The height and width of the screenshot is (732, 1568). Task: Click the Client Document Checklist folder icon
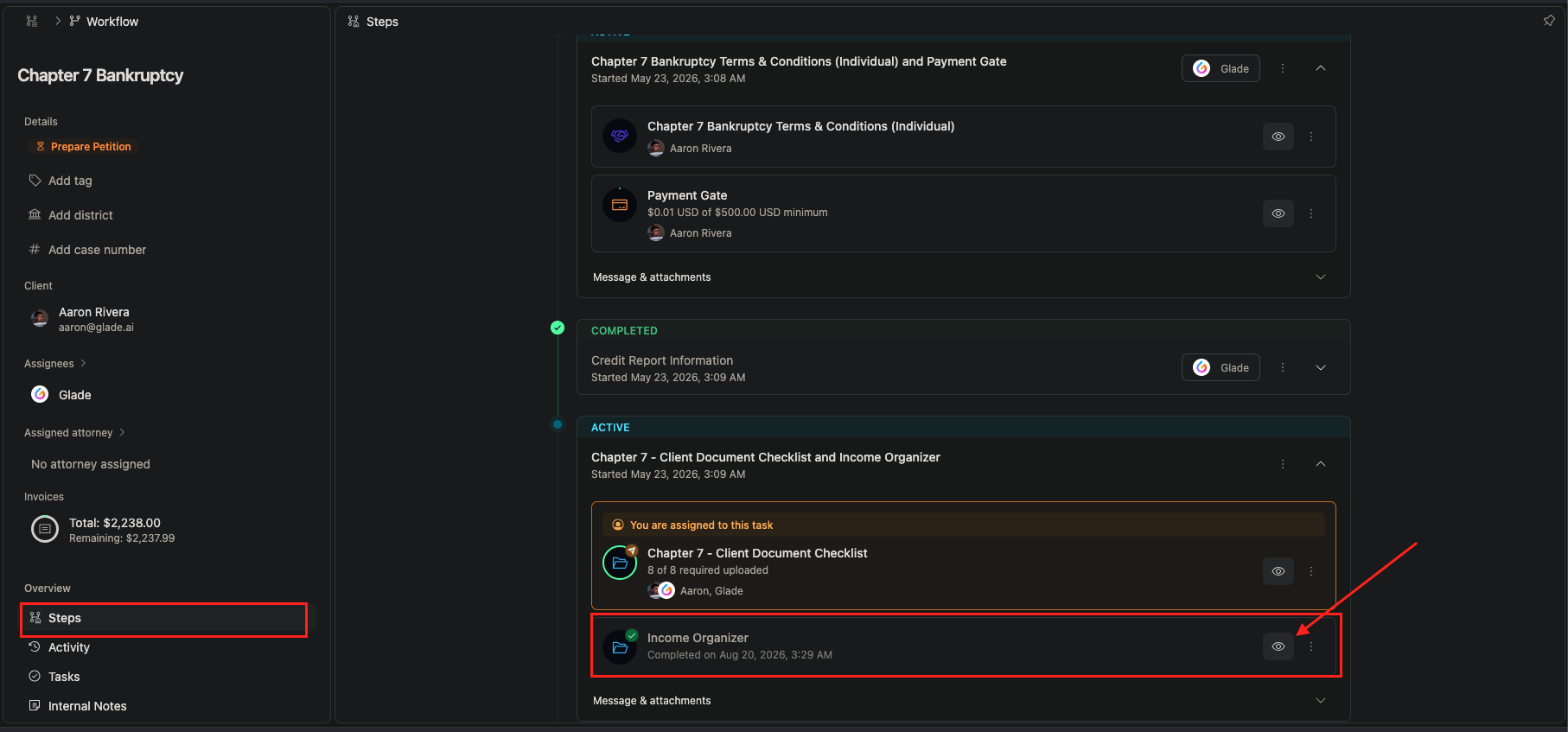620,563
